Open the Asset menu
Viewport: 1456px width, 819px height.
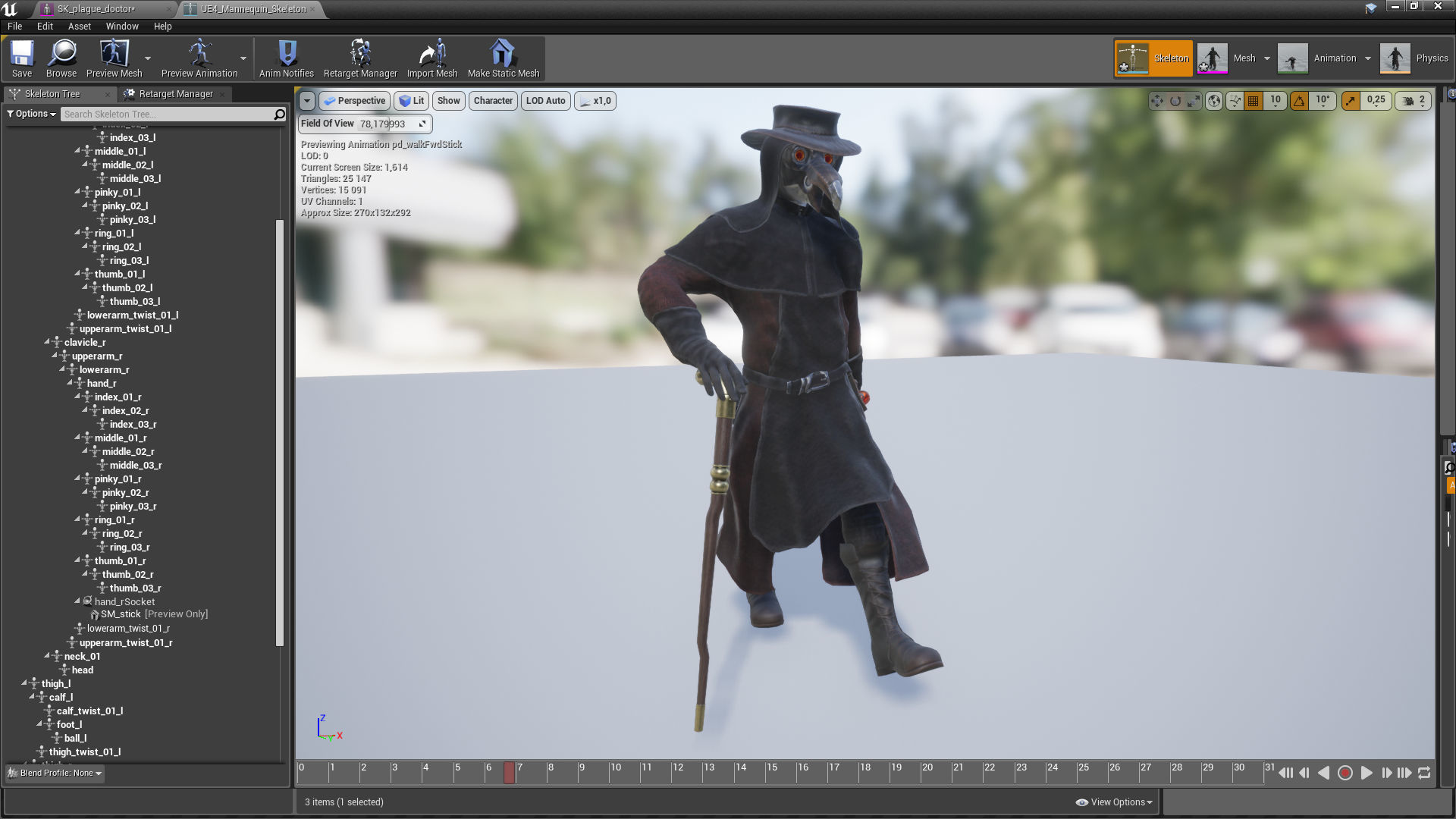(79, 26)
